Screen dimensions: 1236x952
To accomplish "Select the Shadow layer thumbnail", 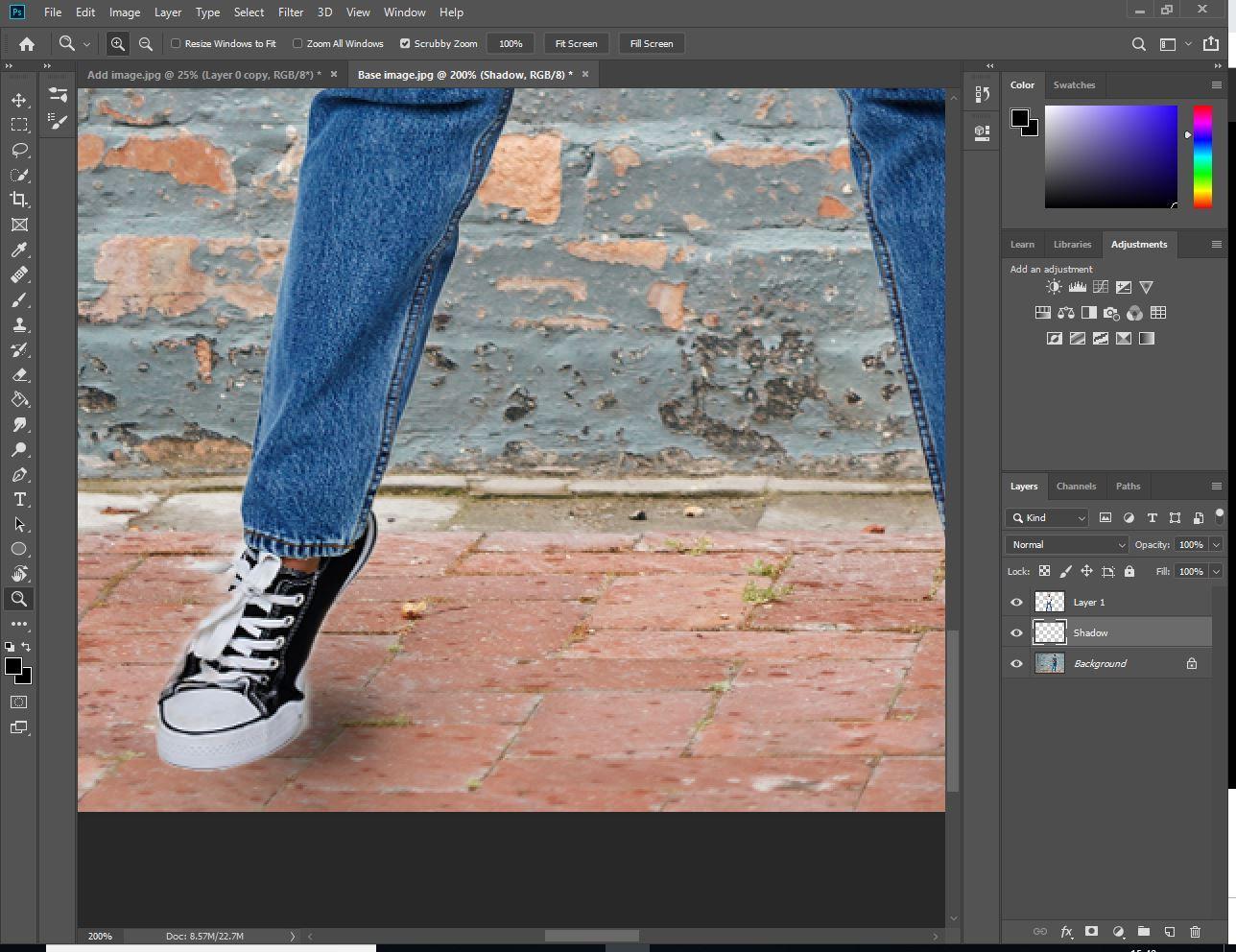I will [1049, 632].
